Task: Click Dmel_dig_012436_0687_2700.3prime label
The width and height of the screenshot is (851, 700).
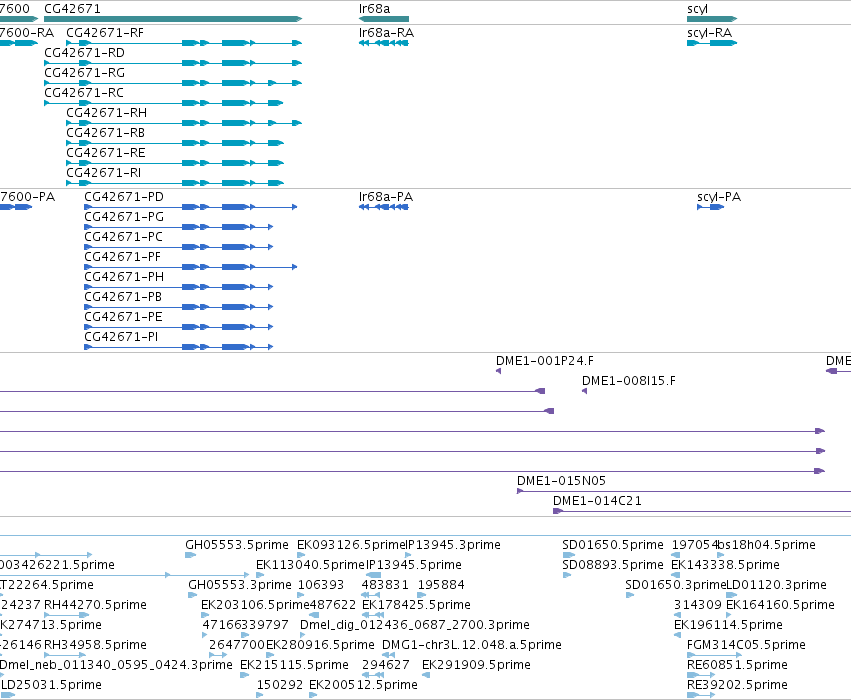Action: pos(415,625)
